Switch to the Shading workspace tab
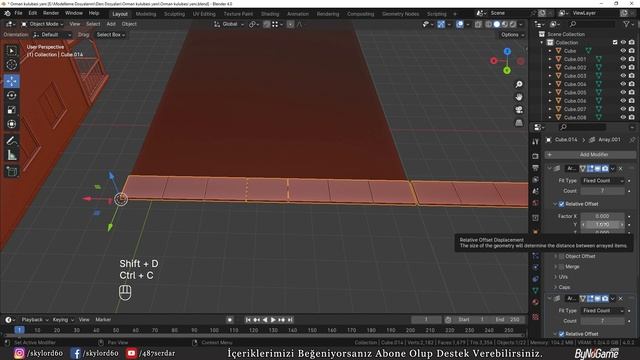 point(270,14)
